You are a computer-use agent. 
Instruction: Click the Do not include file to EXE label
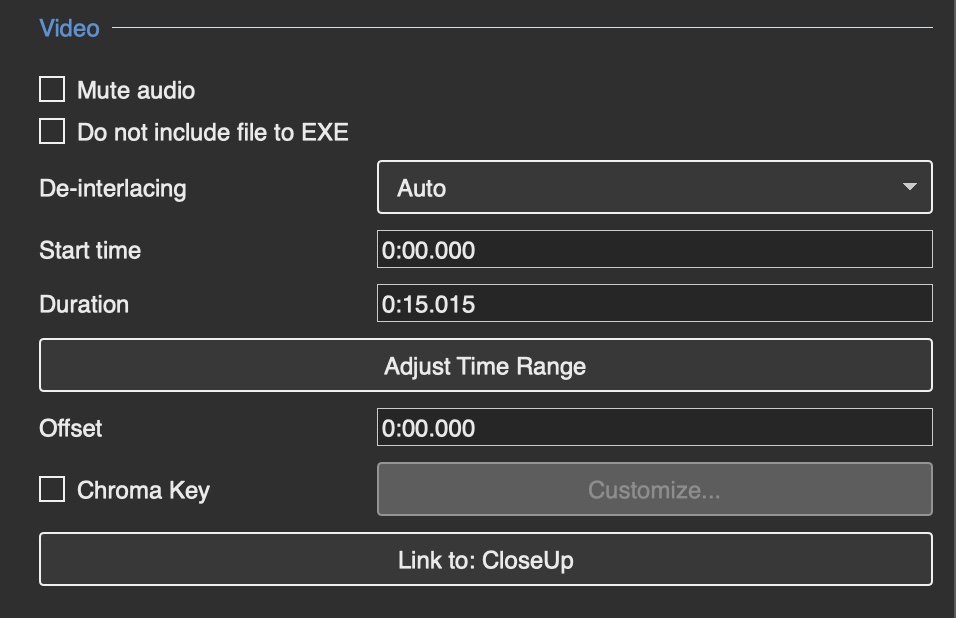[x=213, y=132]
